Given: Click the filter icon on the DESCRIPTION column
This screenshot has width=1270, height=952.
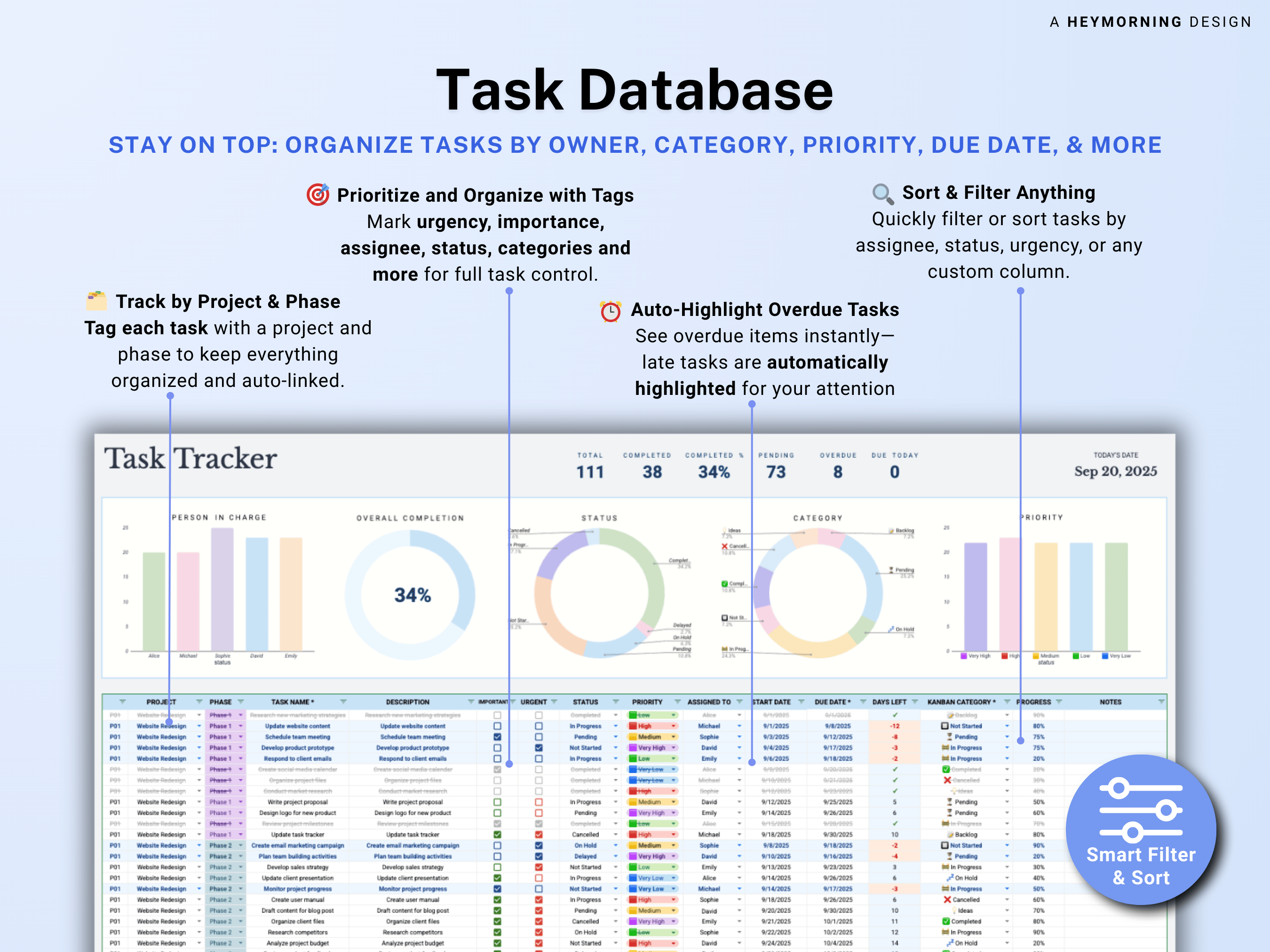Looking at the screenshot, I should 471,702.
